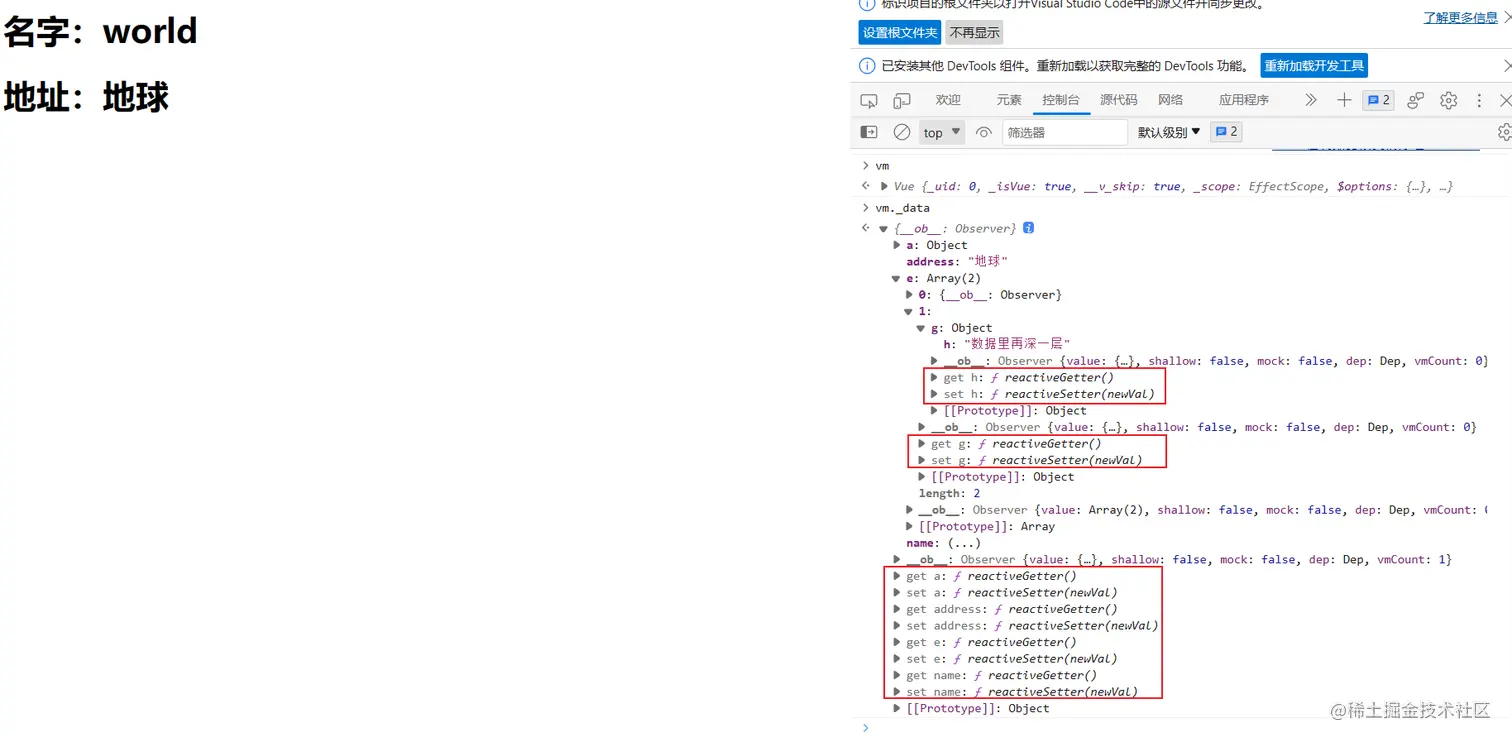Expand the get address: reactiveGetter row
This screenshot has height=742, width=1512.
[897, 609]
